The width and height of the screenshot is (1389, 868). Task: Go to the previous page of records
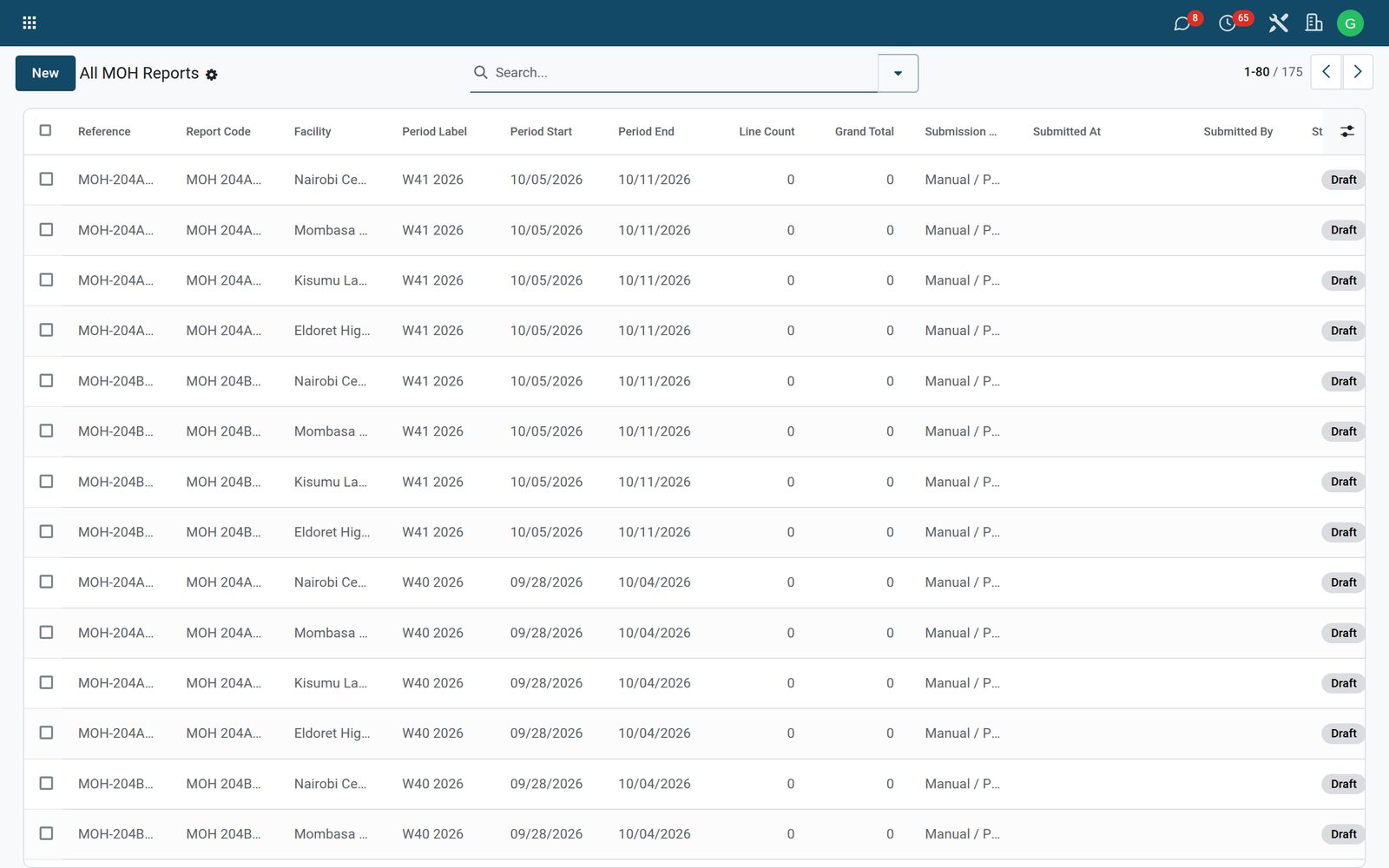pyautogui.click(x=1326, y=72)
